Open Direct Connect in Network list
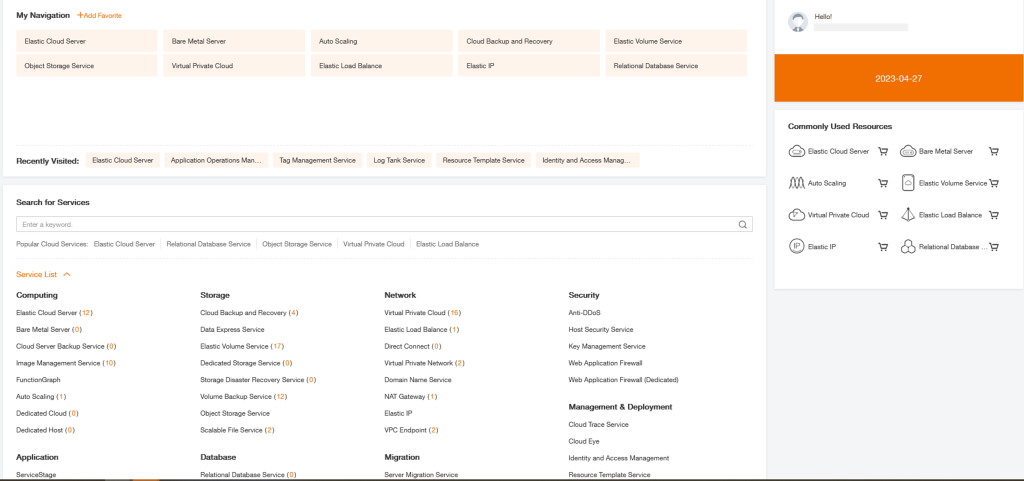The width and height of the screenshot is (1024, 481). pyautogui.click(x=413, y=346)
